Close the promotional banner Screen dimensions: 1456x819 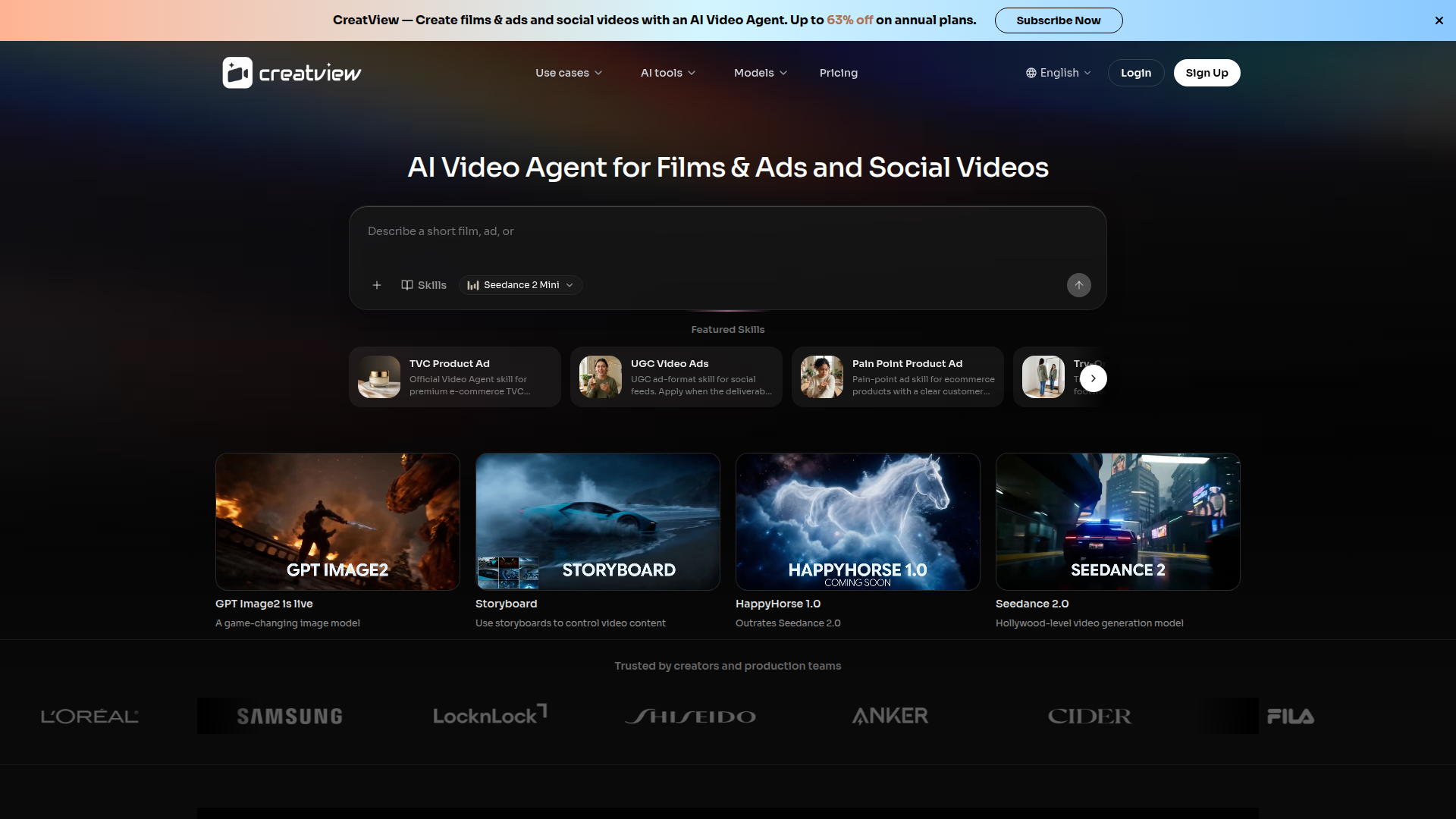(x=1439, y=20)
